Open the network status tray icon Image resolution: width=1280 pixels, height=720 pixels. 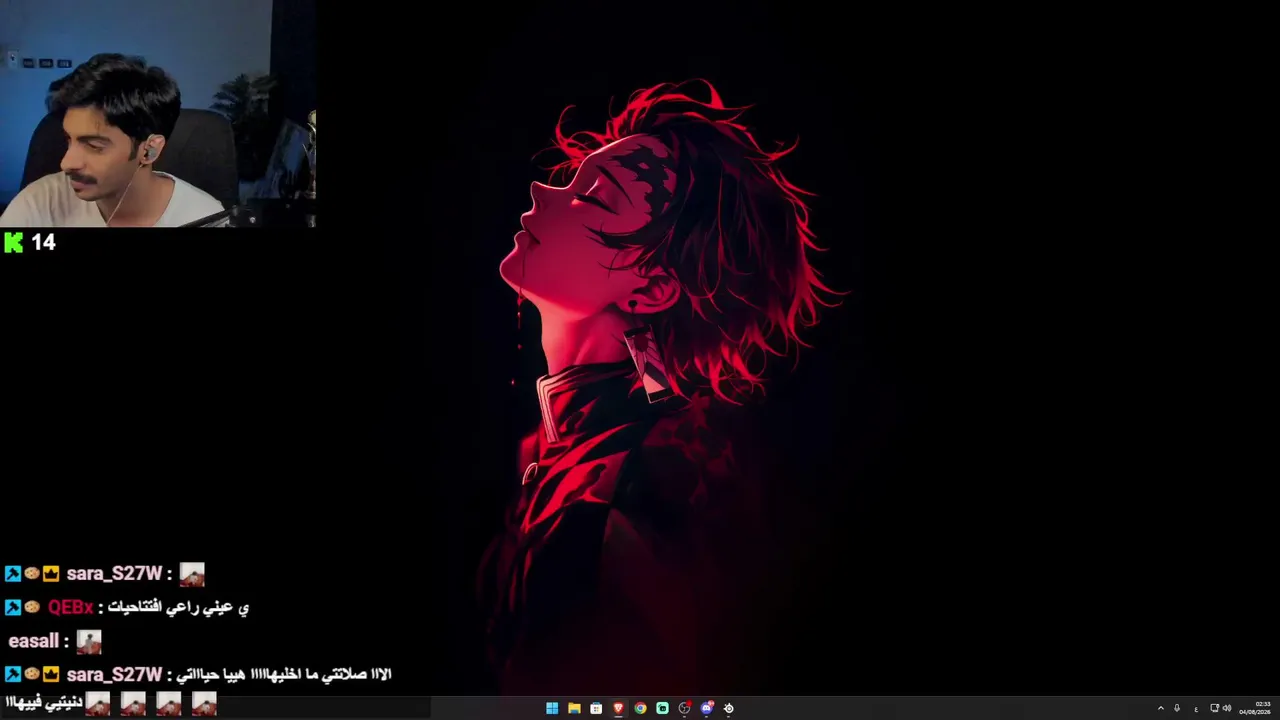tap(1214, 708)
